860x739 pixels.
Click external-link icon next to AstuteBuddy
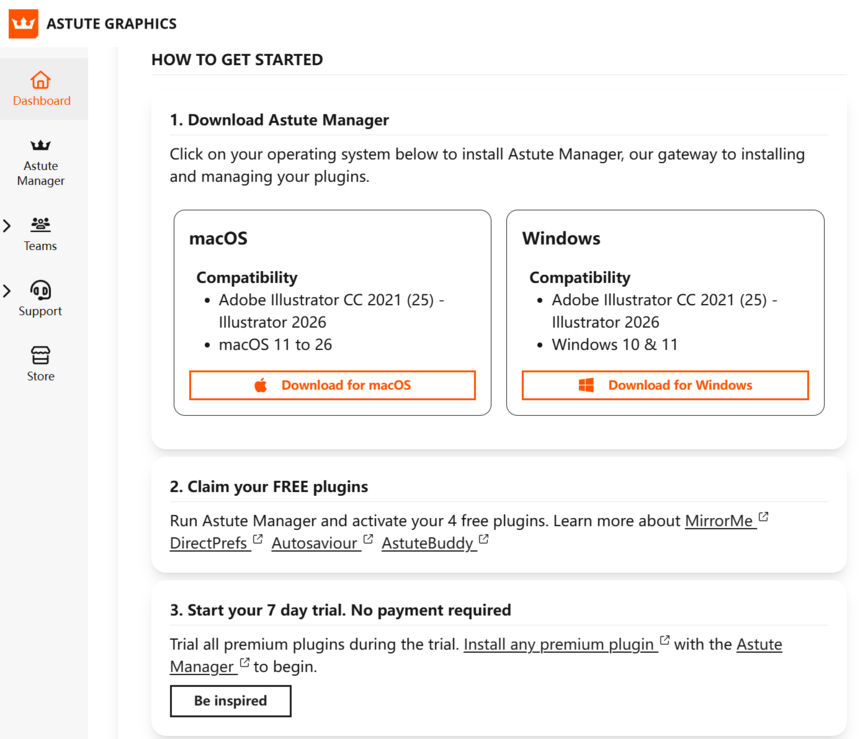[x=483, y=539]
